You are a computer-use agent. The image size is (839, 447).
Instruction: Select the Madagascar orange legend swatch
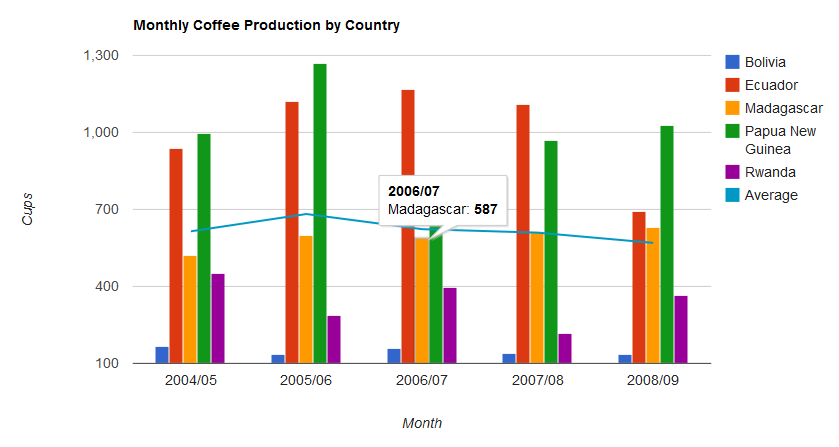tap(732, 108)
